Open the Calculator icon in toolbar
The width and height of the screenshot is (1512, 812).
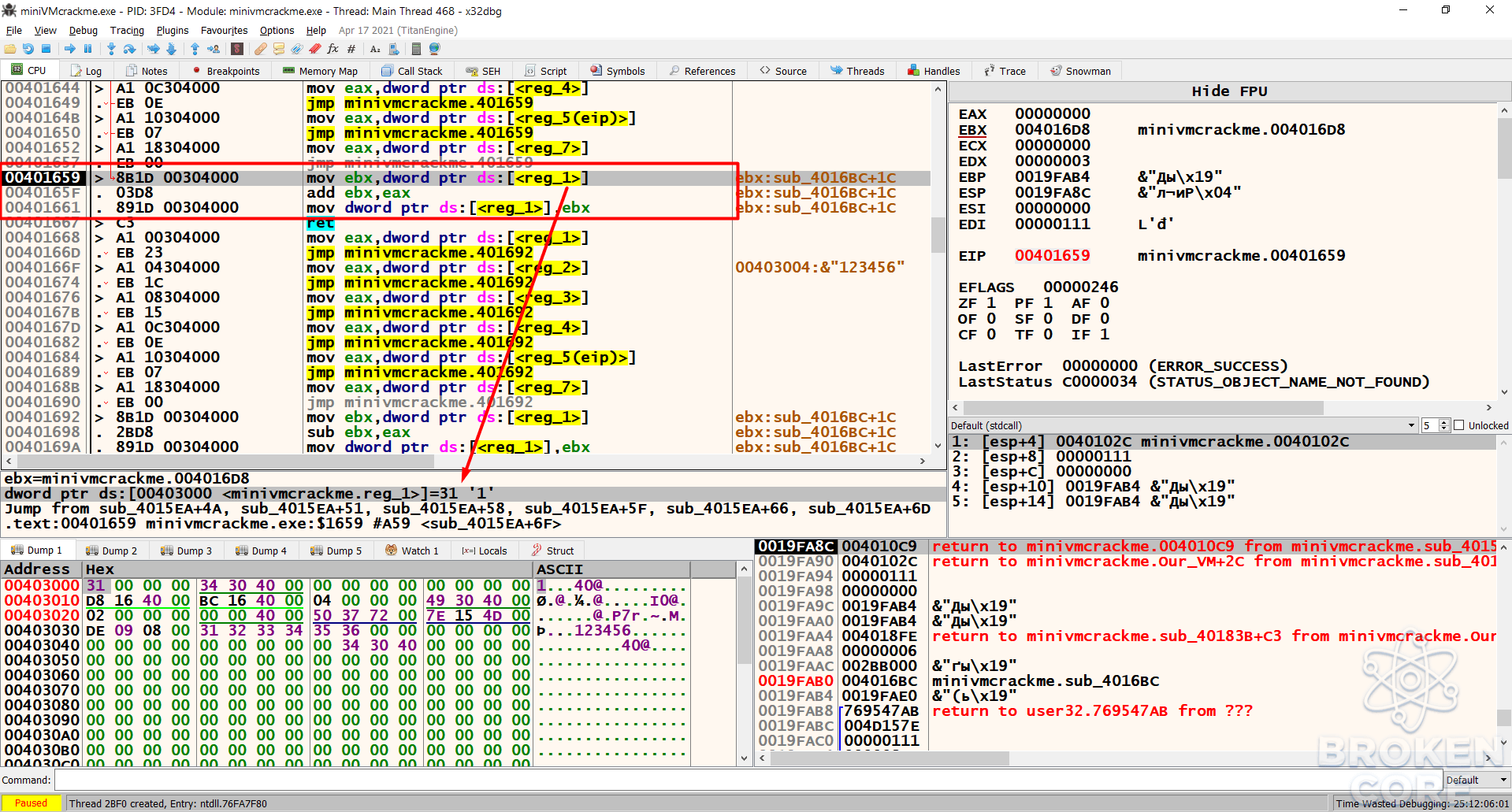(416, 49)
